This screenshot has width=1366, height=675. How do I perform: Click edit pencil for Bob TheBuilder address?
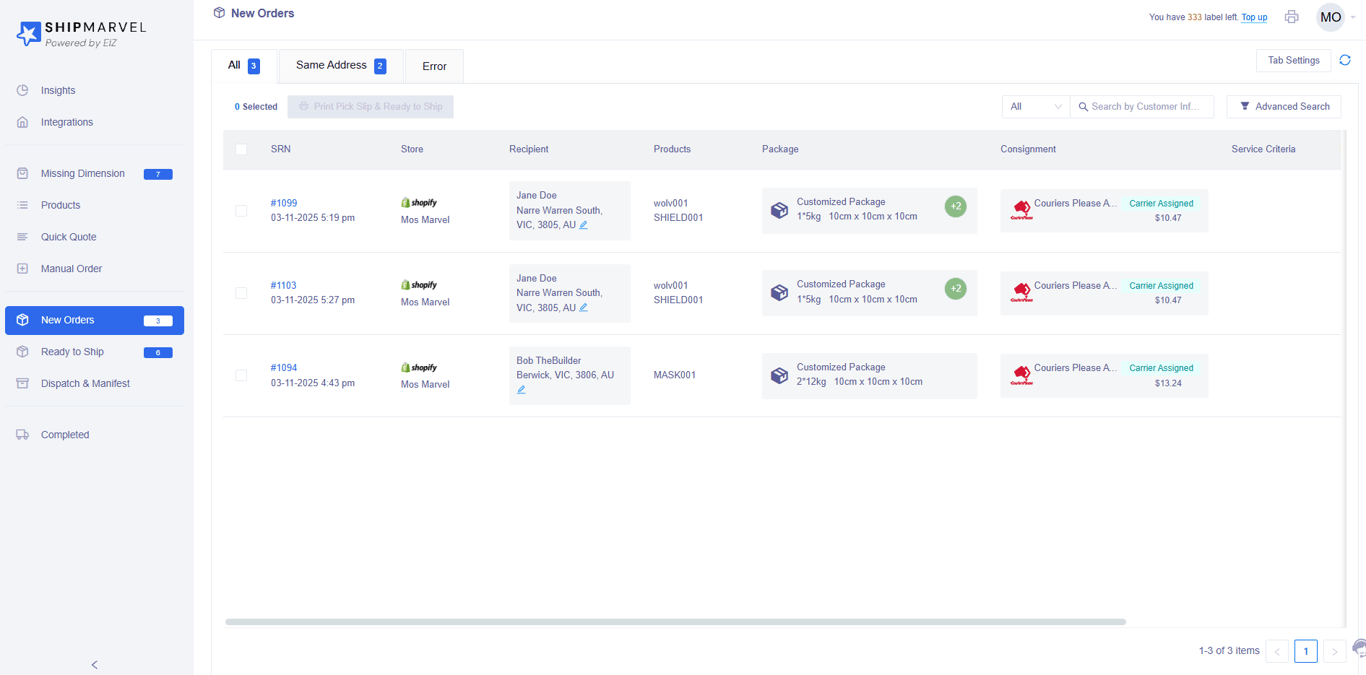[521, 390]
